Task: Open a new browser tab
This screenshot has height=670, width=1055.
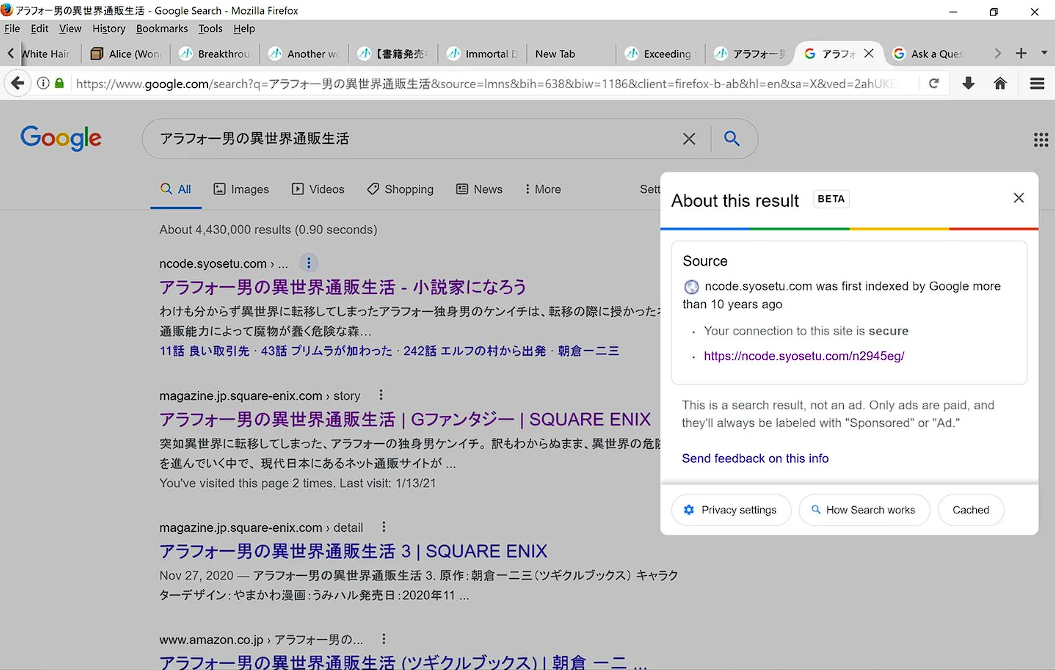Action: [1021, 53]
